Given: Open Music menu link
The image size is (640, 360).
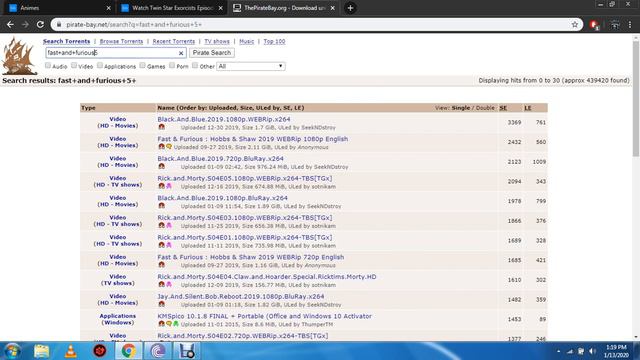Looking at the screenshot, I should point(247,41).
